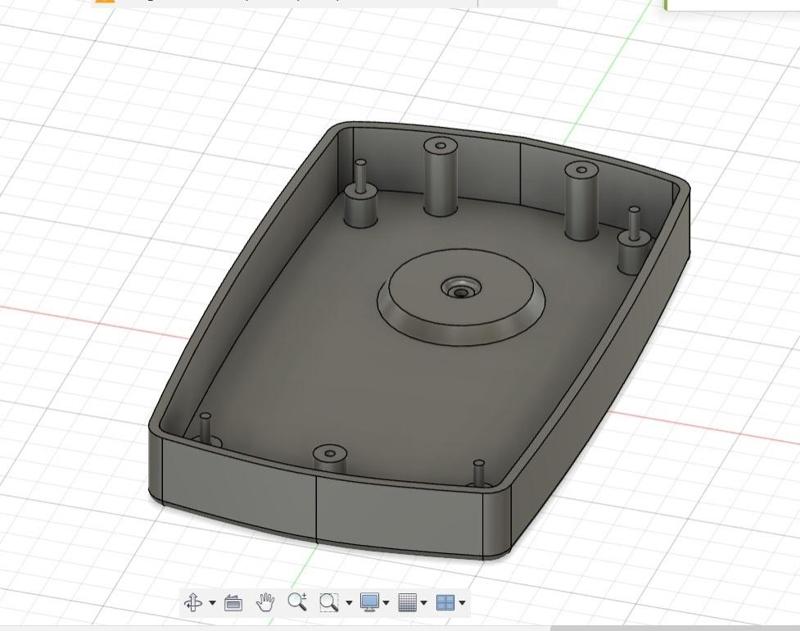This screenshot has width=800, height=631.
Task: Click the Viewports layout icon
Action: pyautogui.click(x=445, y=602)
